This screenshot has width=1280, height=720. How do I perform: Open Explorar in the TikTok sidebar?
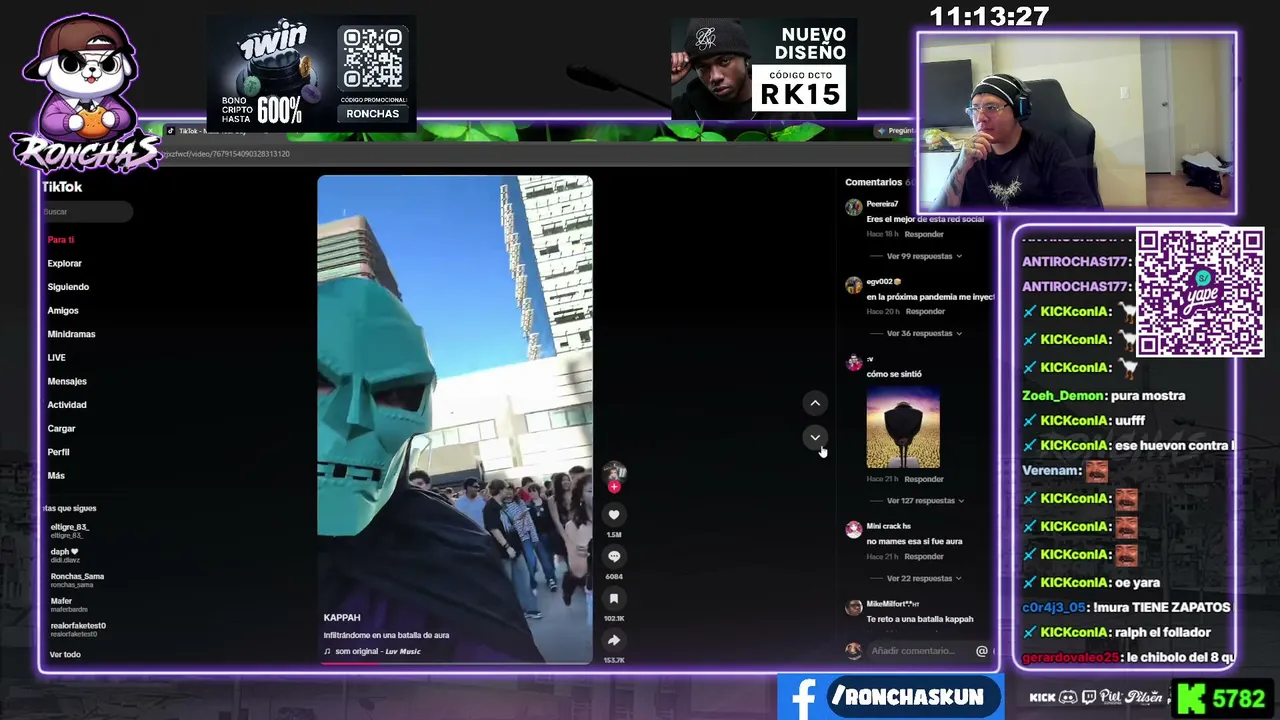[65, 263]
